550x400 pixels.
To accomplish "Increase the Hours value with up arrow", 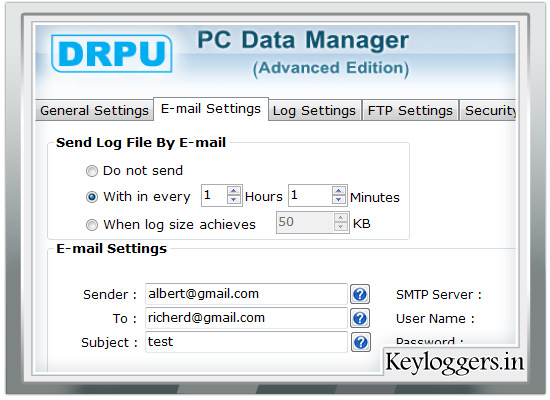I will coord(234,191).
